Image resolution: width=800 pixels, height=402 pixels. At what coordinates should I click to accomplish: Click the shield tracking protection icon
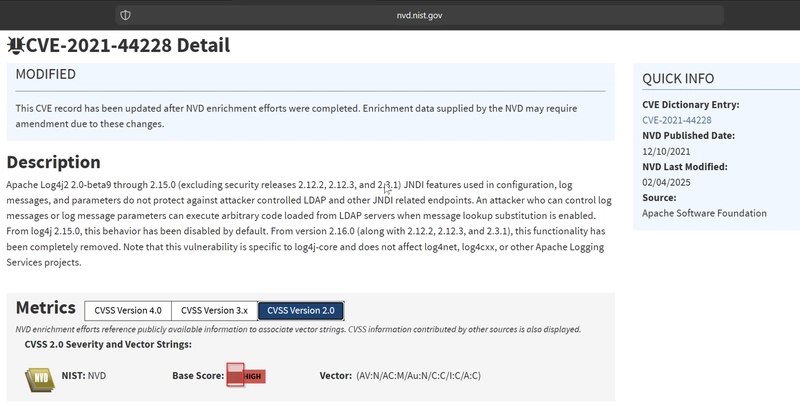(125, 15)
